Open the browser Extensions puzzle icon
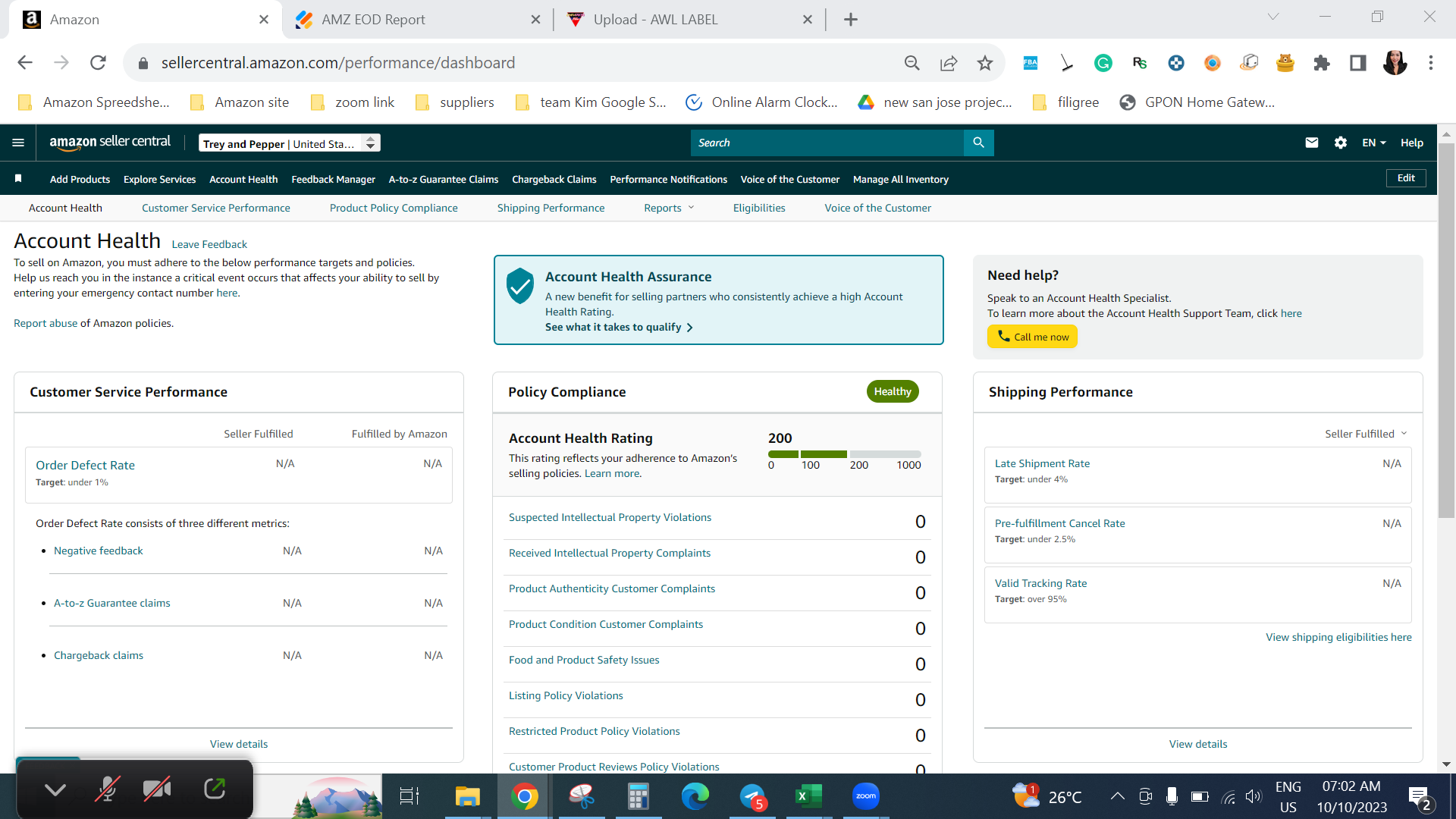 coord(1322,63)
